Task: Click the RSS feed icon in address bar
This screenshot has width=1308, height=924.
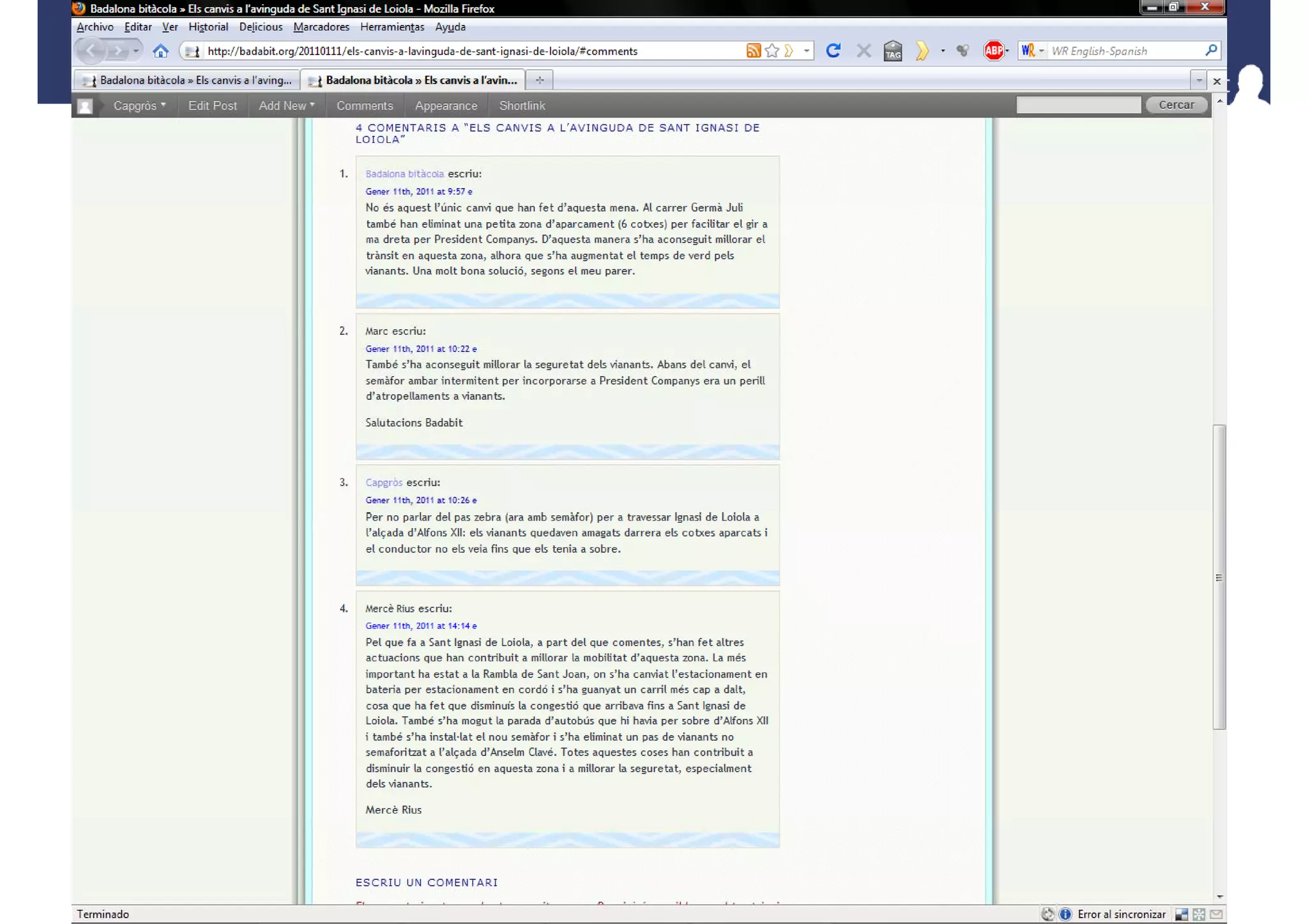Action: (x=753, y=51)
